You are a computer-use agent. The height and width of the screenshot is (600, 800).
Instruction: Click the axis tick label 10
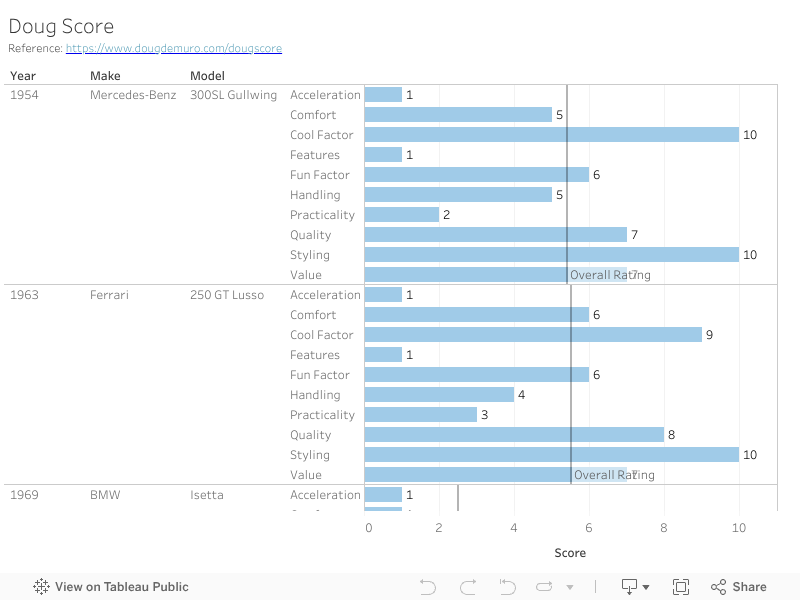pos(739,528)
